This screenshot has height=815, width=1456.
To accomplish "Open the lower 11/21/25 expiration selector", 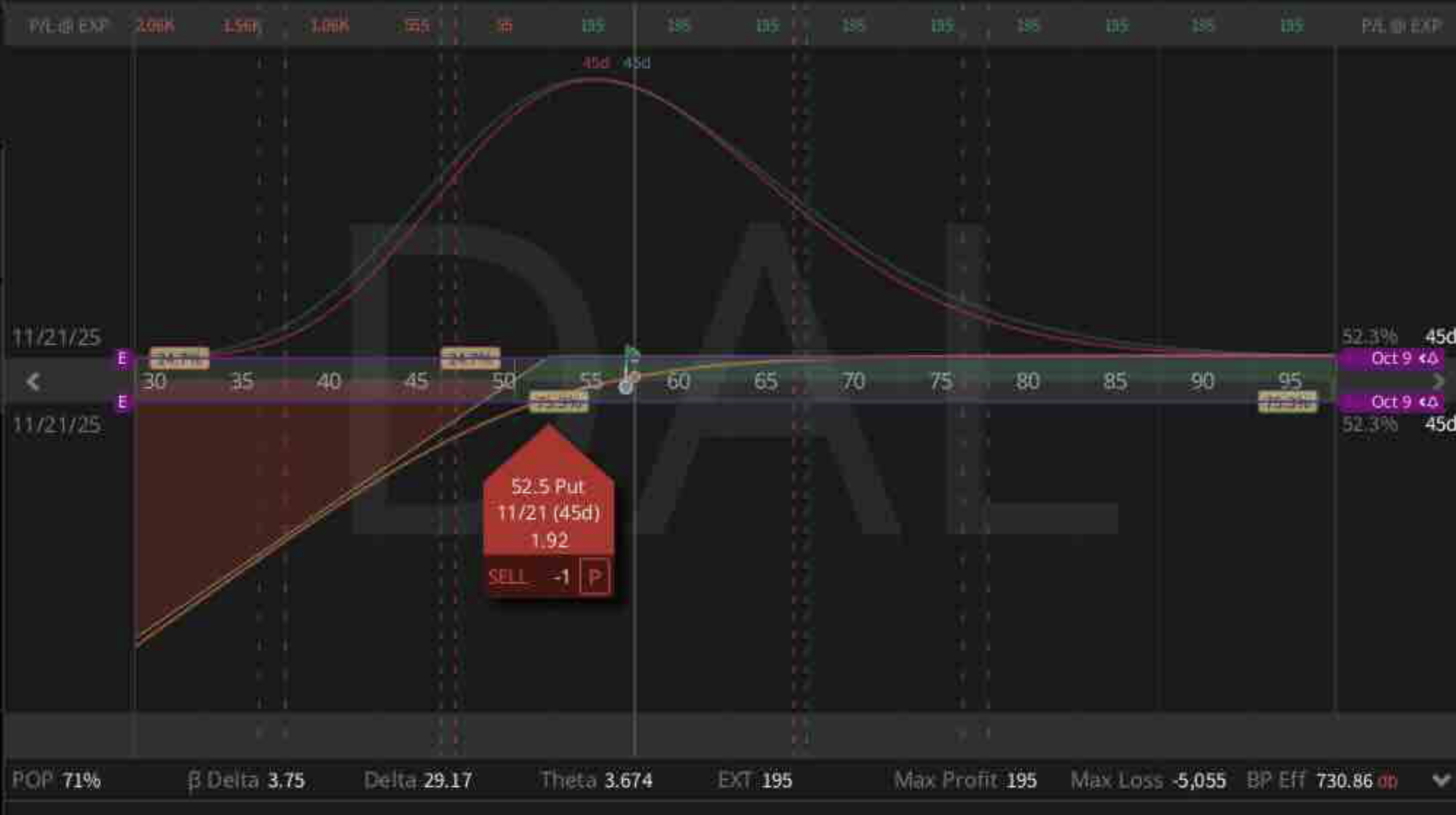I will point(57,425).
